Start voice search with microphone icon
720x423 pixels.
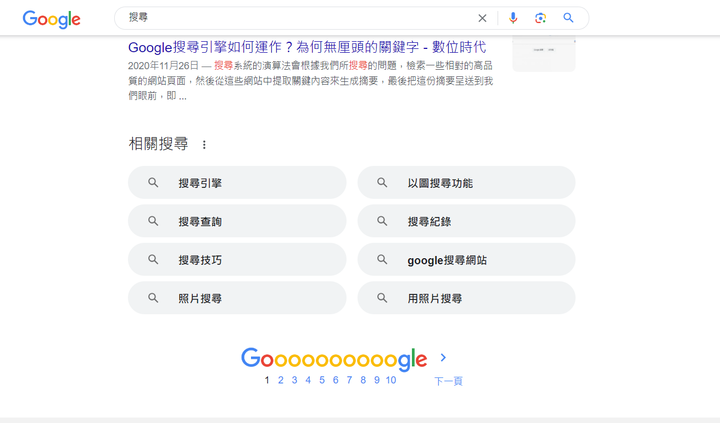pos(513,18)
